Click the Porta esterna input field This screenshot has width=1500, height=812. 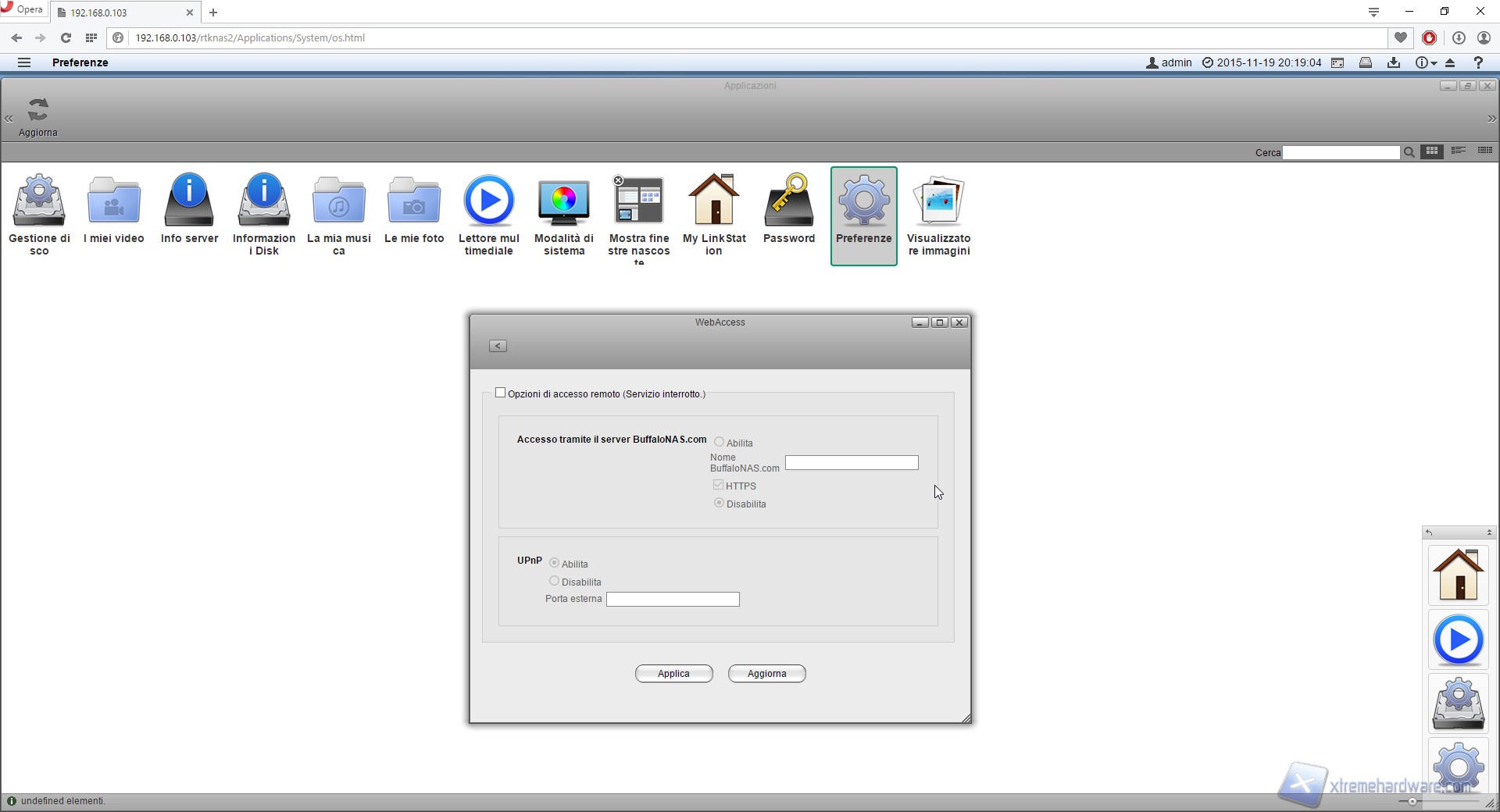point(673,600)
